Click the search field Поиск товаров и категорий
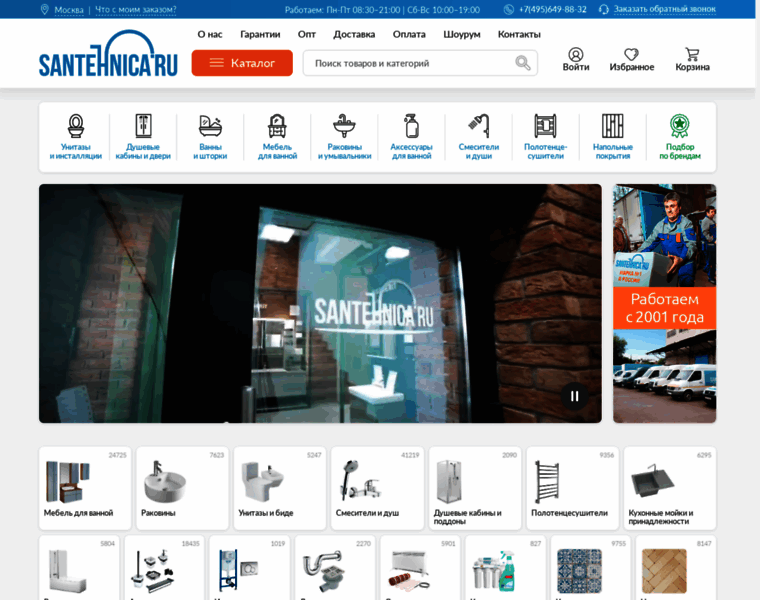Viewport: 760px width, 600px height. click(x=420, y=63)
